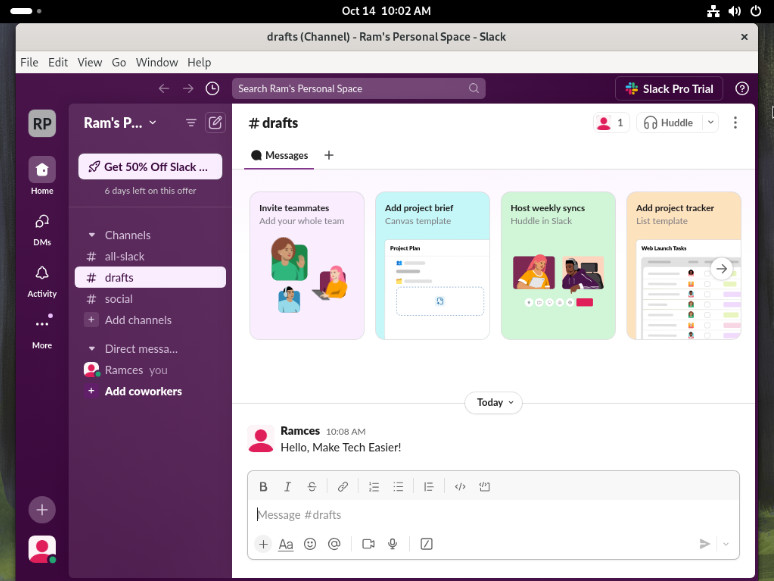Go back in history

[164, 88]
